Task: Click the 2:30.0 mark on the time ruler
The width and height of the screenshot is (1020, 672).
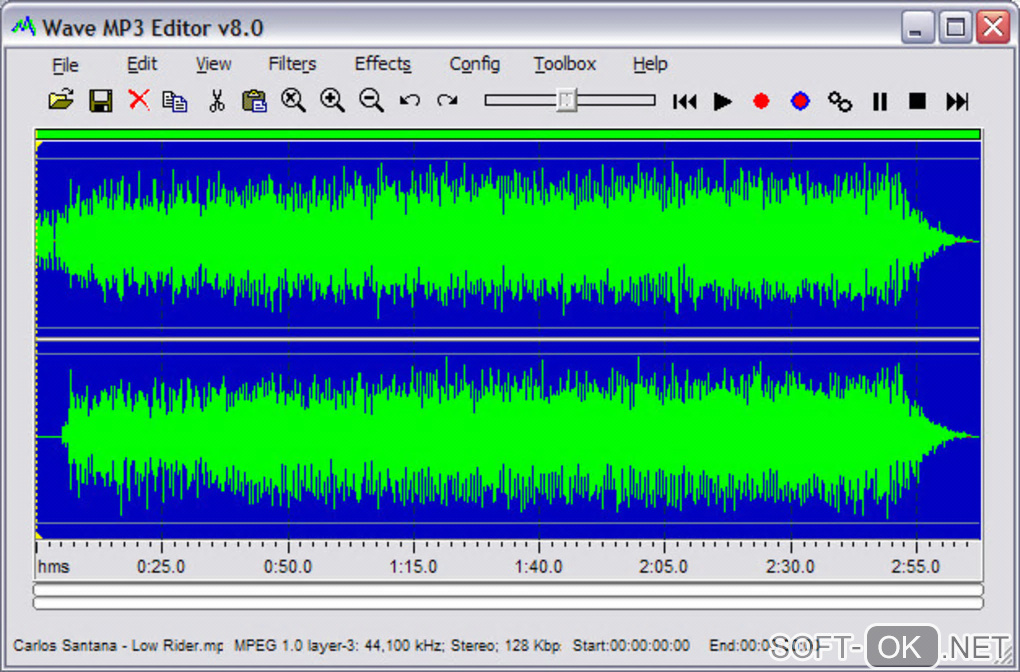Action: (x=790, y=567)
